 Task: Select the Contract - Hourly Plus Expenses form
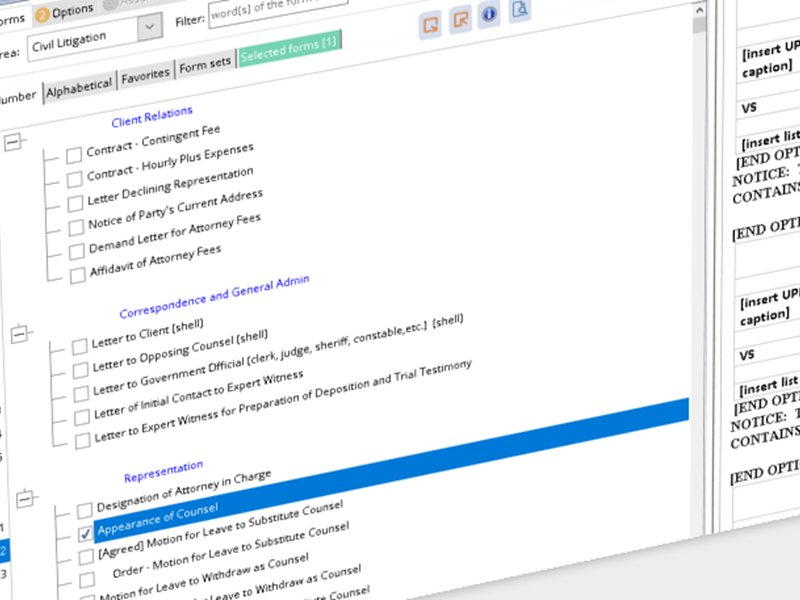click(170, 163)
